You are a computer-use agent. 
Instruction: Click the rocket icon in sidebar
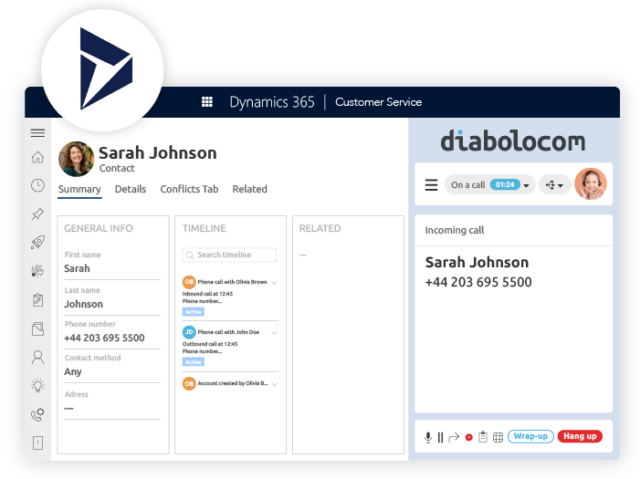(38, 242)
